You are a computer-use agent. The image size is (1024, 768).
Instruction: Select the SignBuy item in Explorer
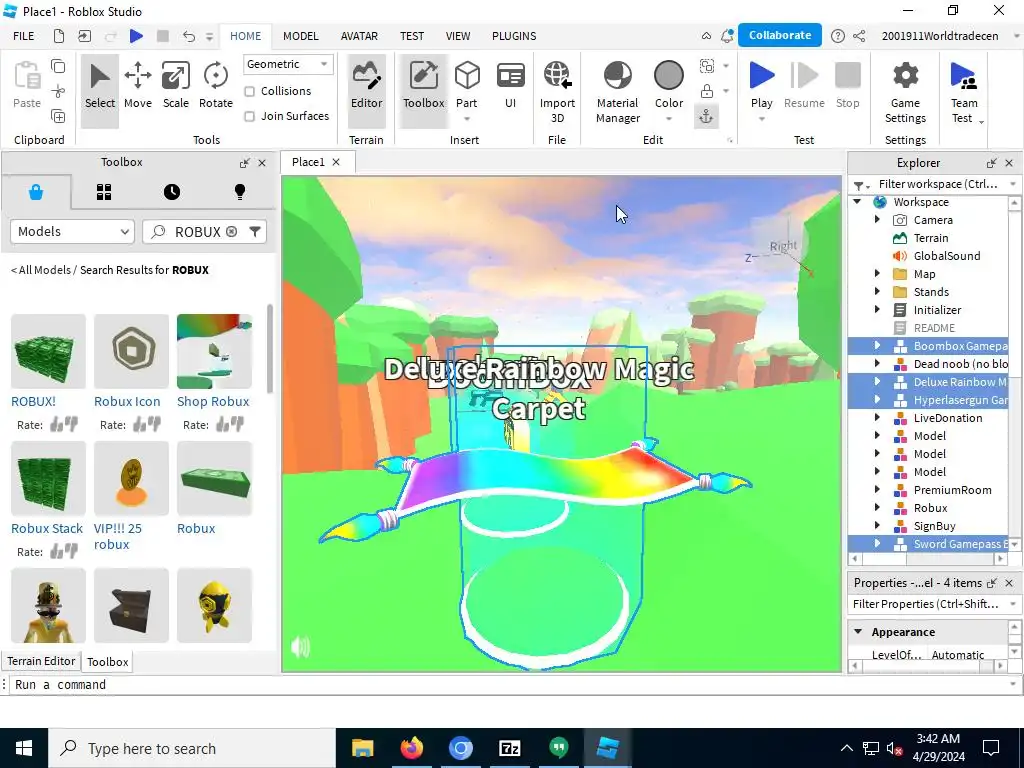[934, 526]
